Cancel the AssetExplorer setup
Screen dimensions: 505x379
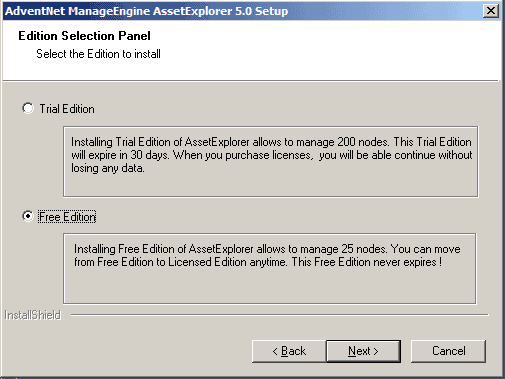[448, 351]
